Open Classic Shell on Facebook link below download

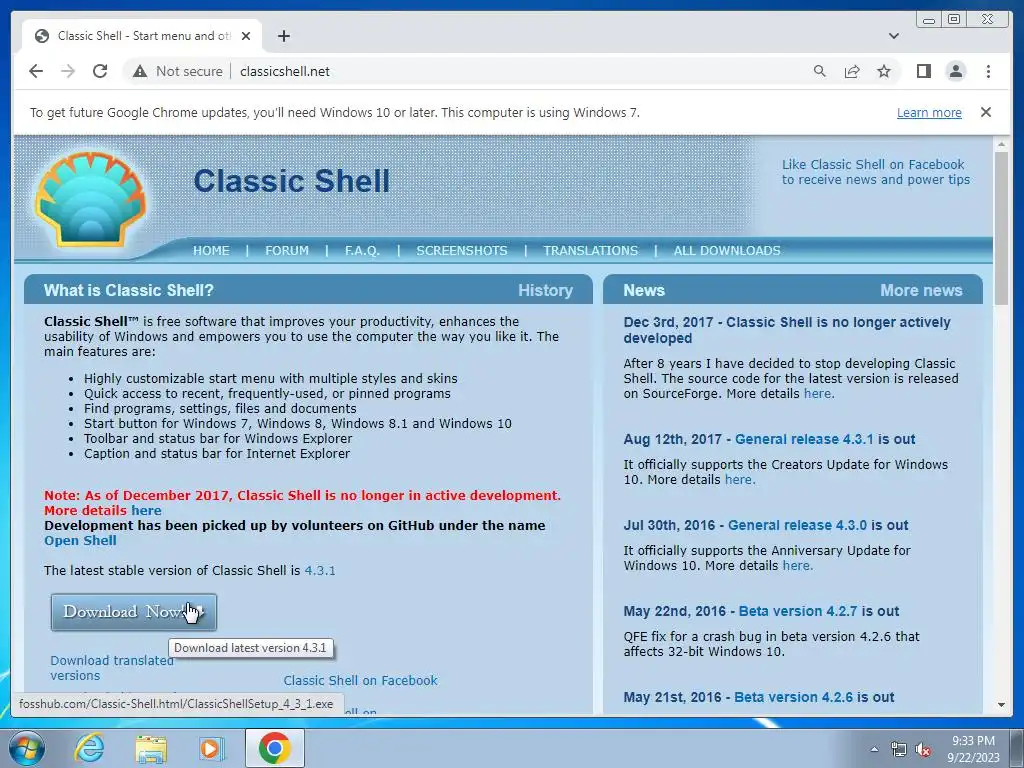pyautogui.click(x=360, y=680)
